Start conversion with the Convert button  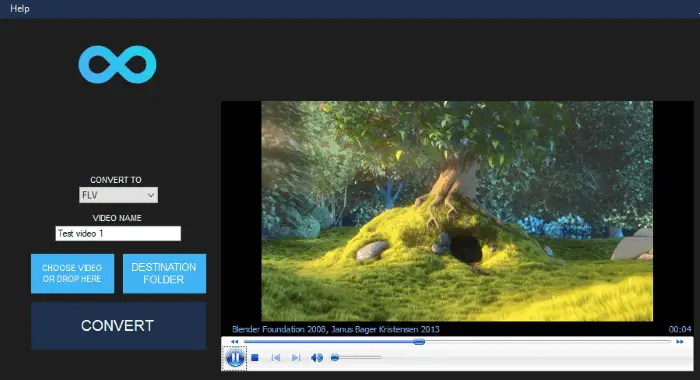point(118,326)
